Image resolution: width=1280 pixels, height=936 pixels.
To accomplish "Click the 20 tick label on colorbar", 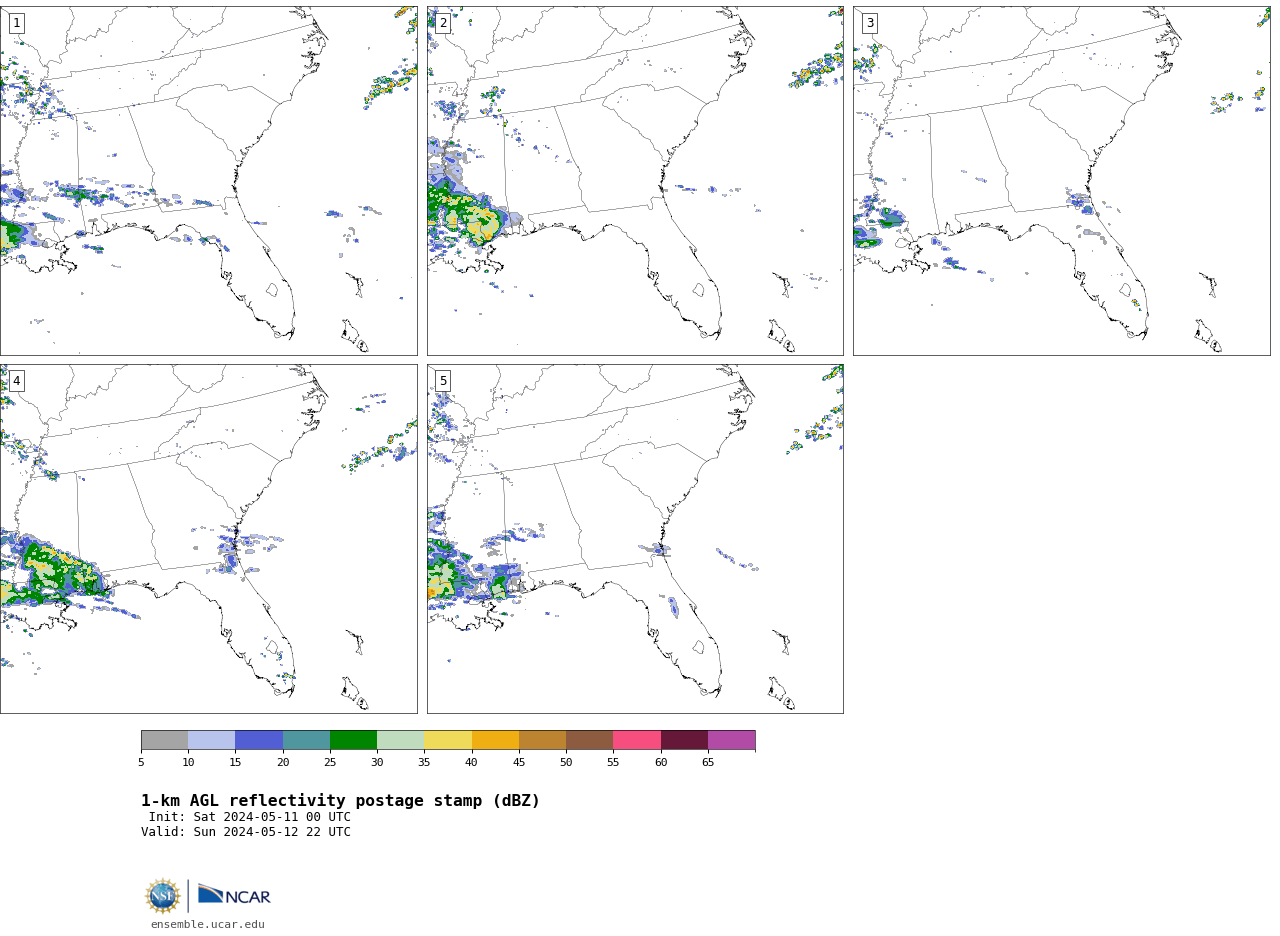I will point(283,763).
